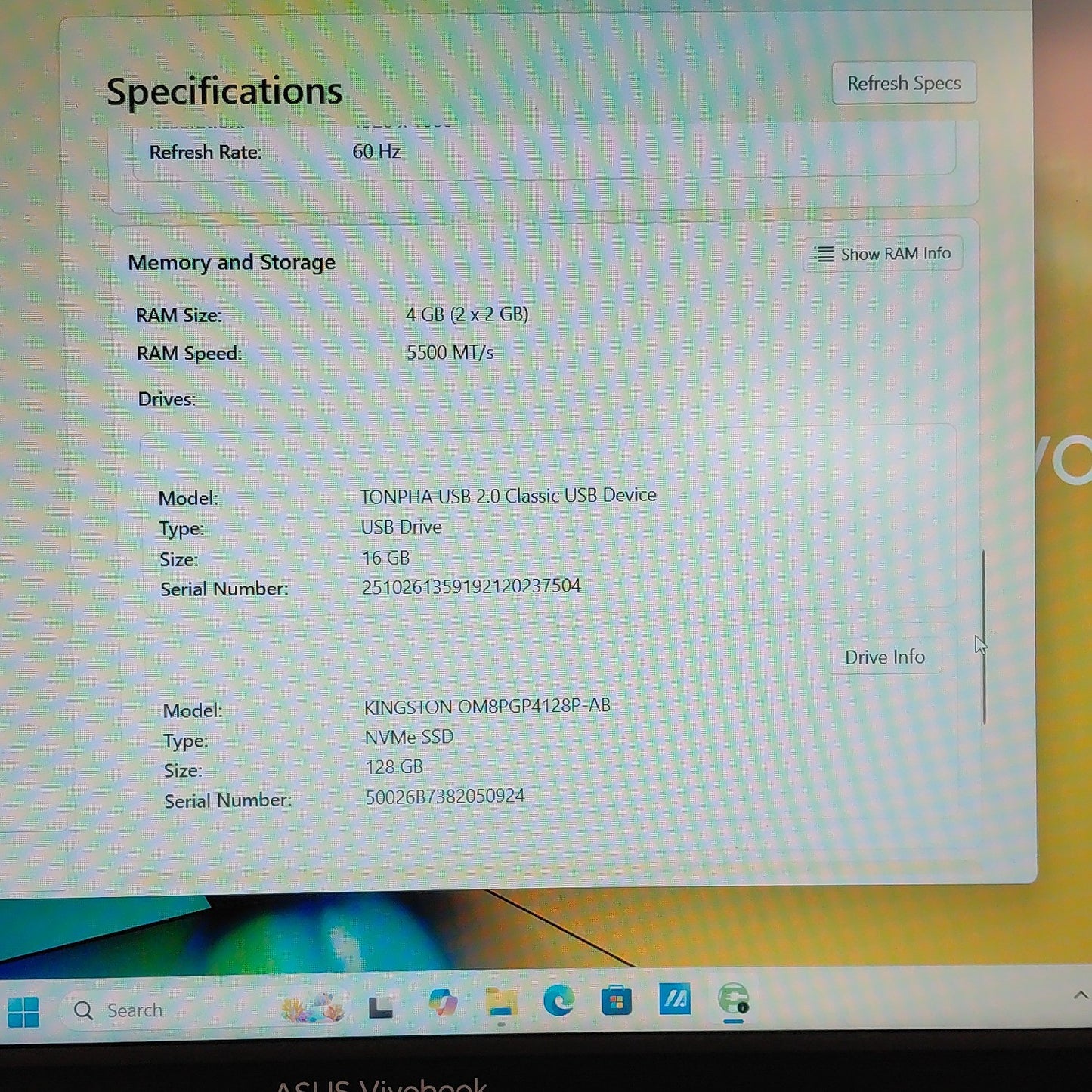Open the Microsoft Store app
The image size is (1092, 1092).
click(x=617, y=1001)
